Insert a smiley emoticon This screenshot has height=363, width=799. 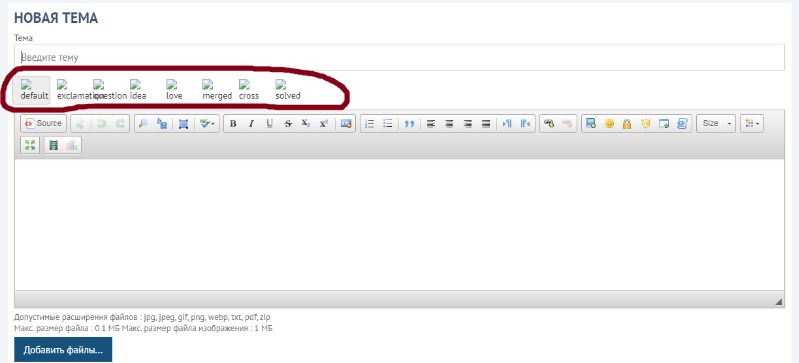pos(609,123)
